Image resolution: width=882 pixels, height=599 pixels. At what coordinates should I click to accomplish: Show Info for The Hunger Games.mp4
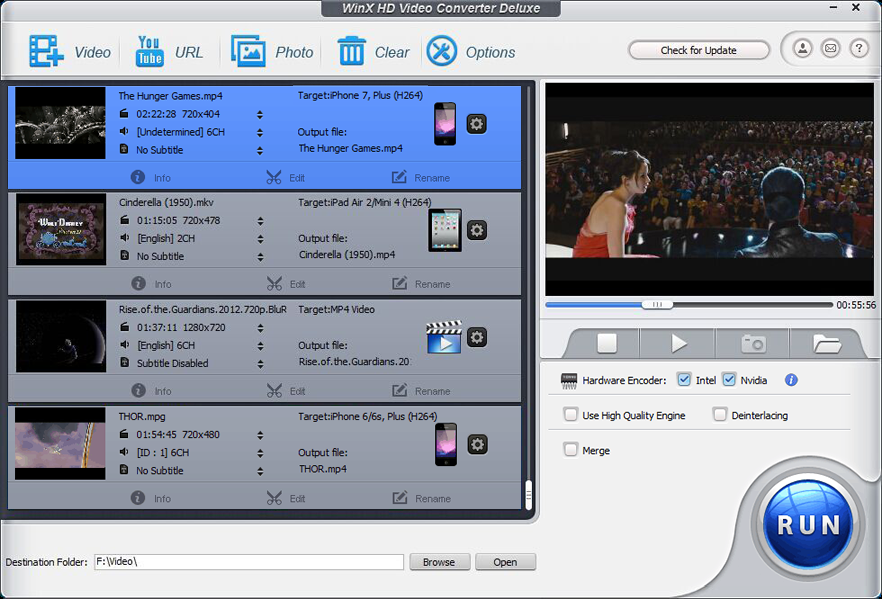tap(151, 178)
